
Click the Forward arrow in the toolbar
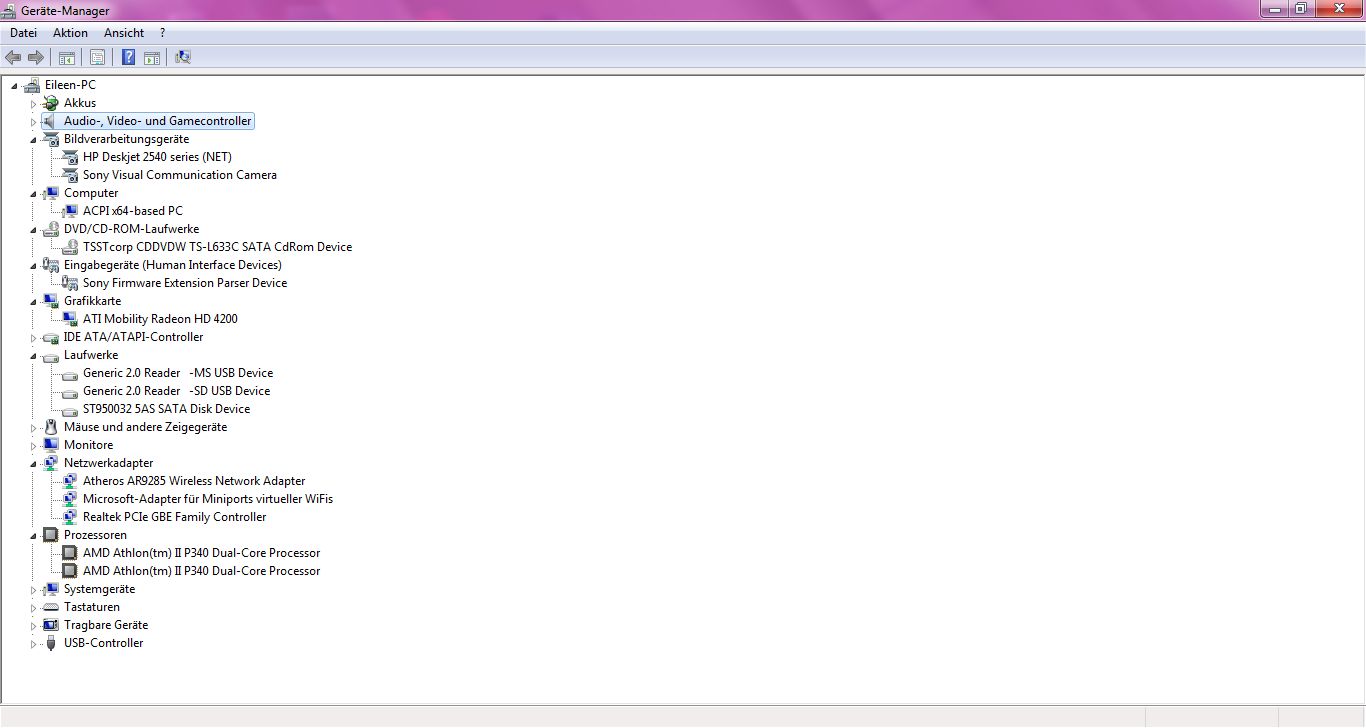tap(36, 57)
